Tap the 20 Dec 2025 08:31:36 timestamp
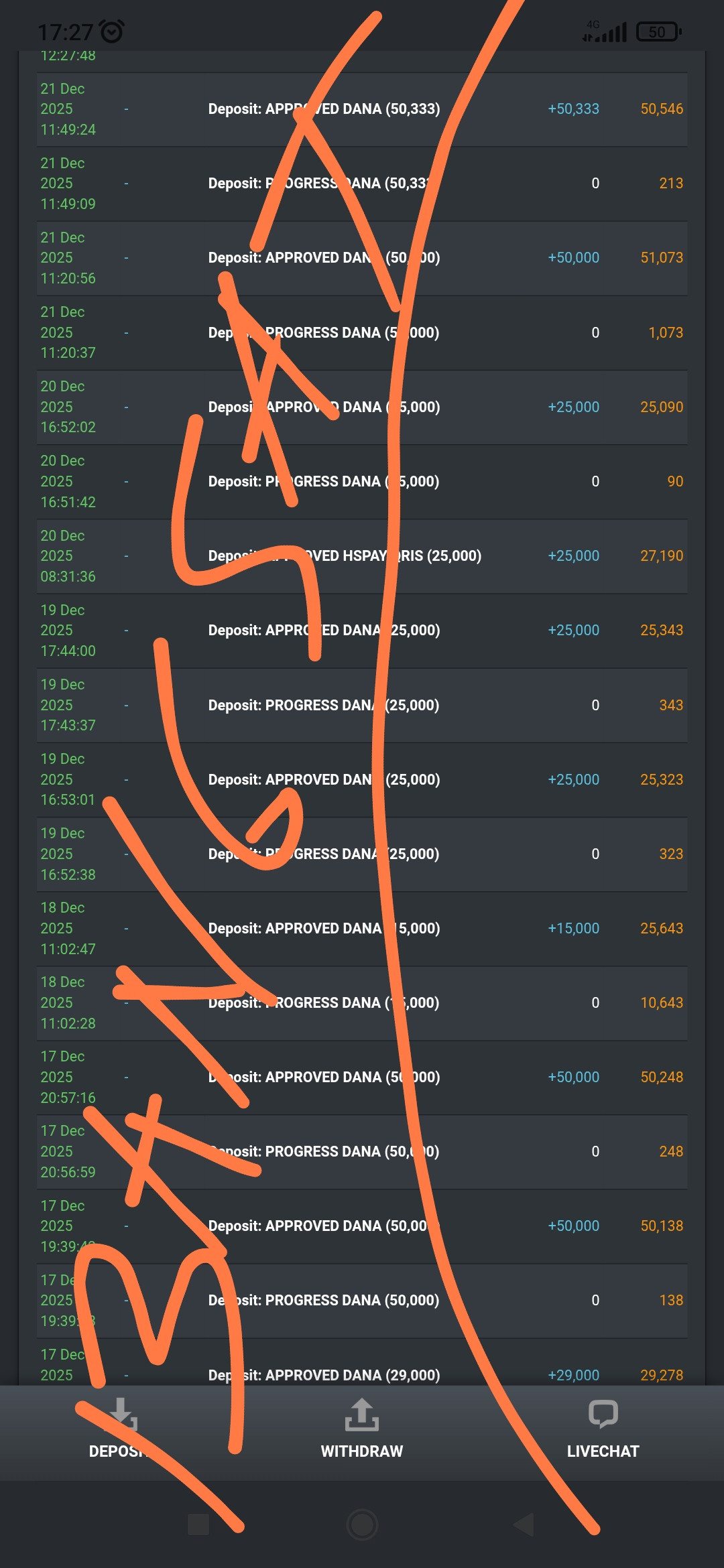The width and height of the screenshot is (724, 1568). click(67, 556)
